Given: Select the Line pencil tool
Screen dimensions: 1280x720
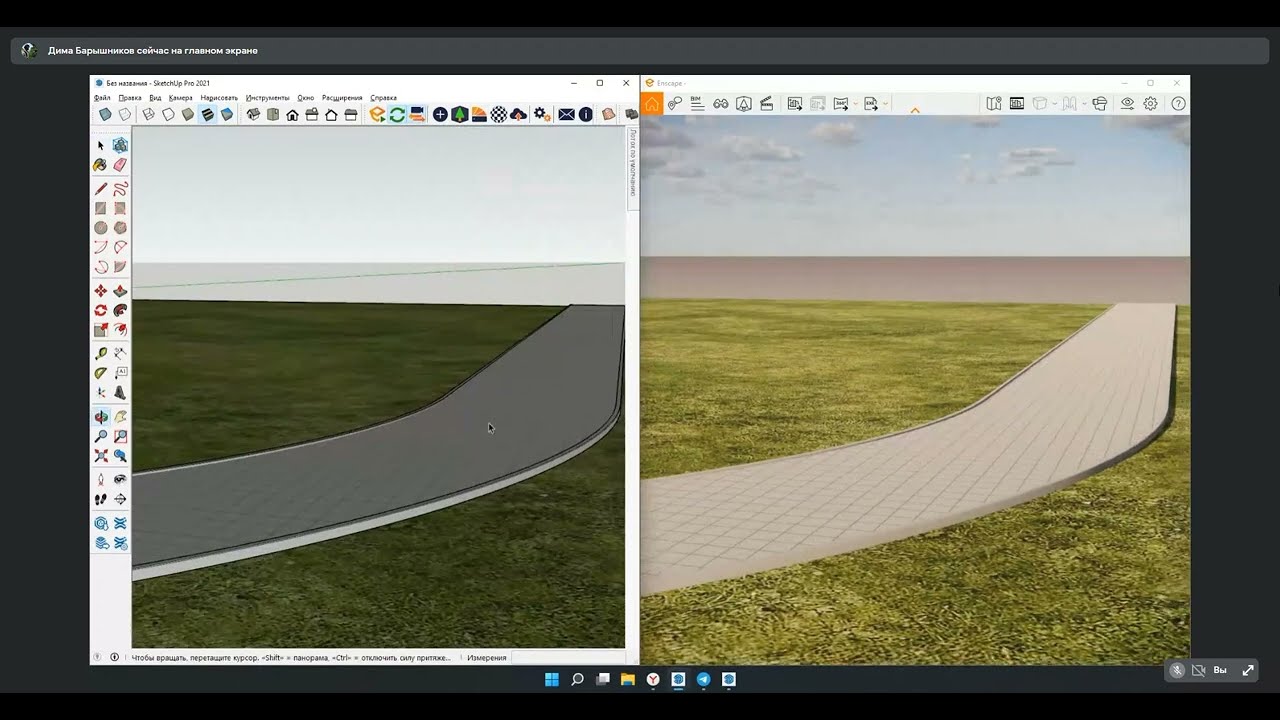Looking at the screenshot, I should (101, 188).
